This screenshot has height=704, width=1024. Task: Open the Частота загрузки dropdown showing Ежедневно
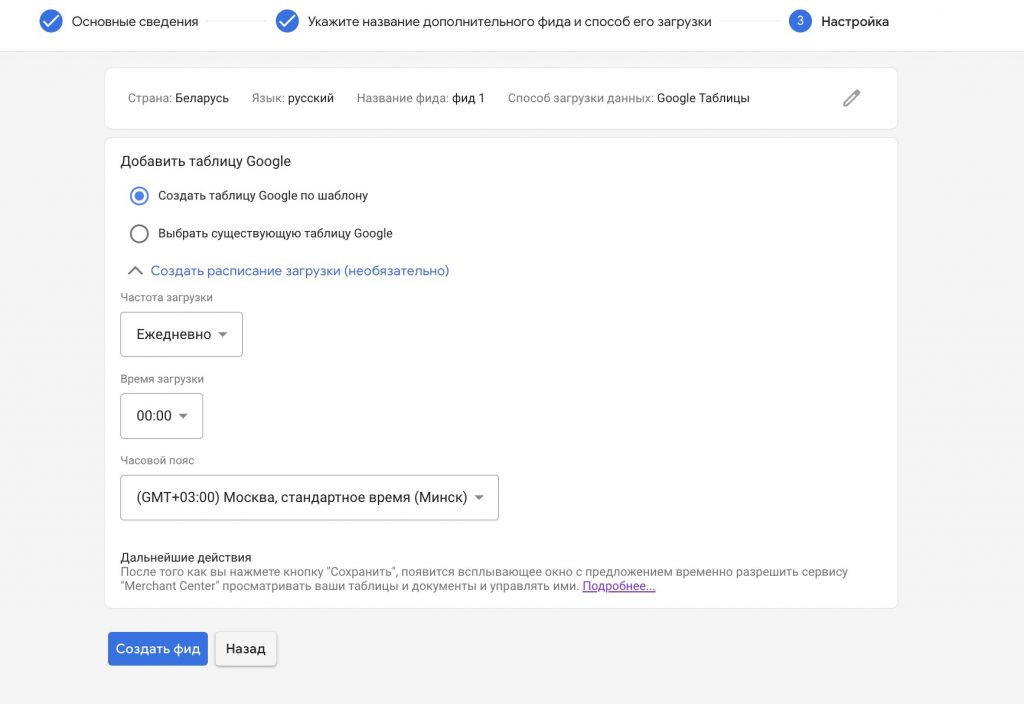pyautogui.click(x=182, y=334)
